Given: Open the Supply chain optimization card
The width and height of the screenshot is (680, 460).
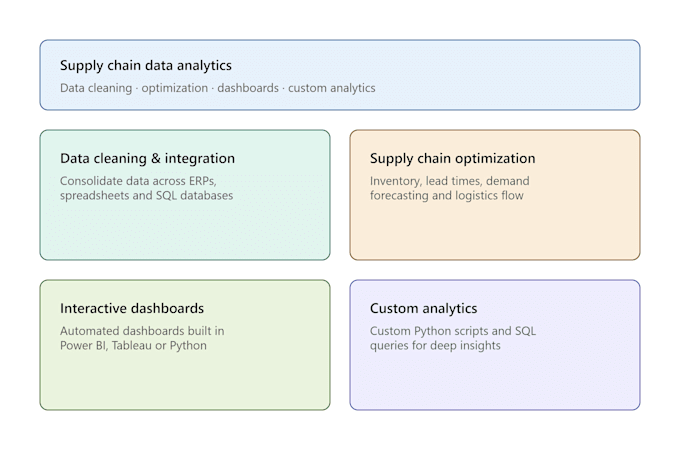Looking at the screenshot, I should pos(495,195).
